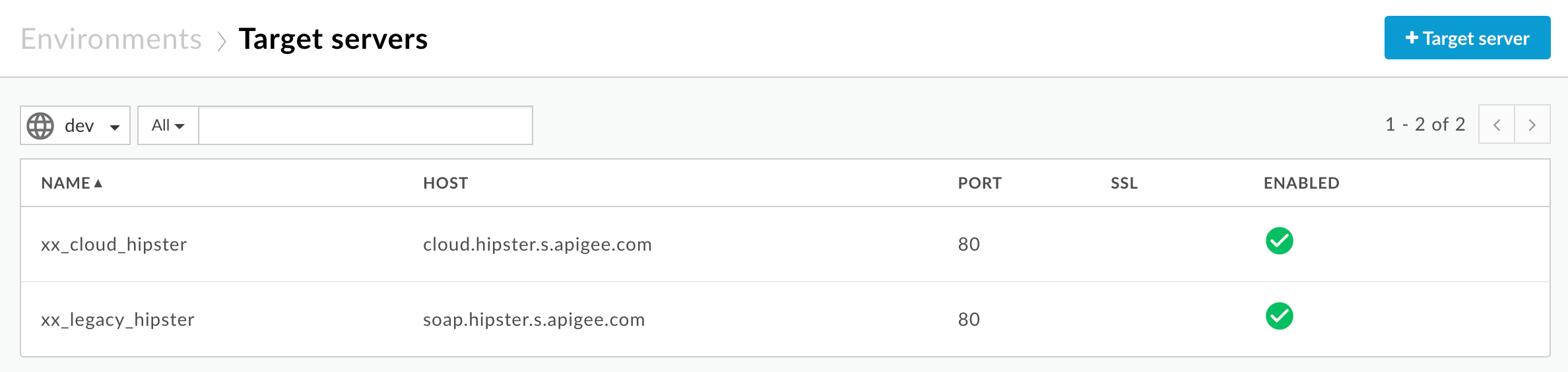Click enabled checkmark for xx_legacy_hipster
Screen dimensions: 1568x372
click(x=1279, y=316)
